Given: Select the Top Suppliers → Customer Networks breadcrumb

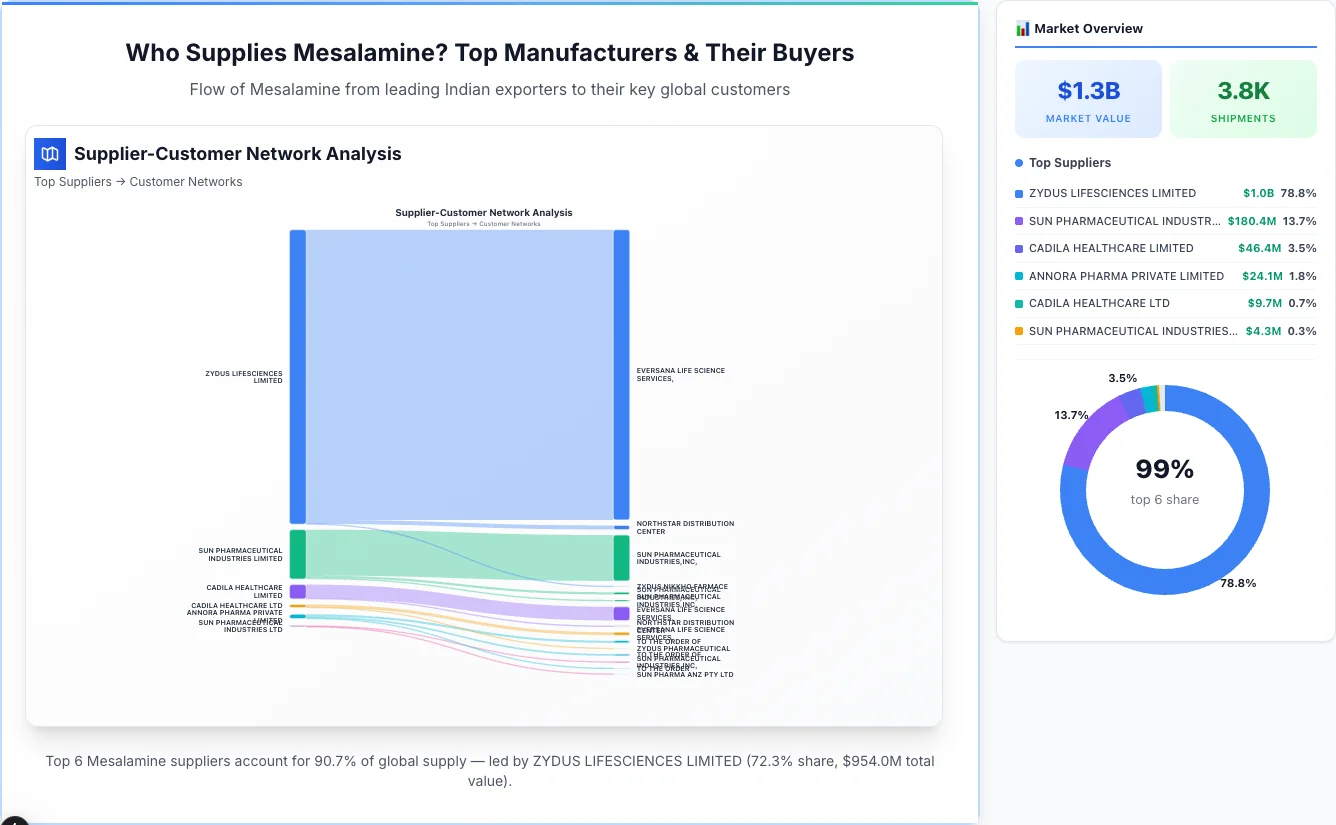Looking at the screenshot, I should click(x=138, y=181).
